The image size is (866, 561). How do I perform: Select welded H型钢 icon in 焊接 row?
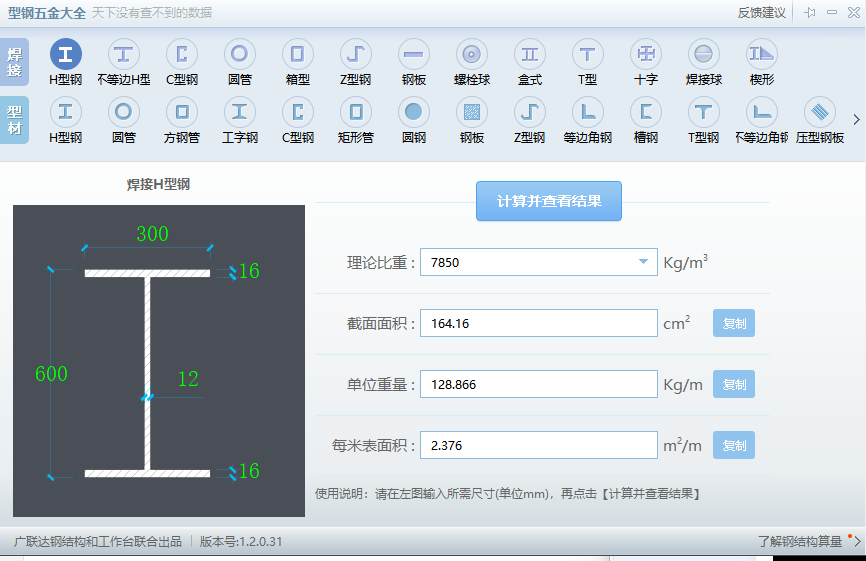point(66,54)
